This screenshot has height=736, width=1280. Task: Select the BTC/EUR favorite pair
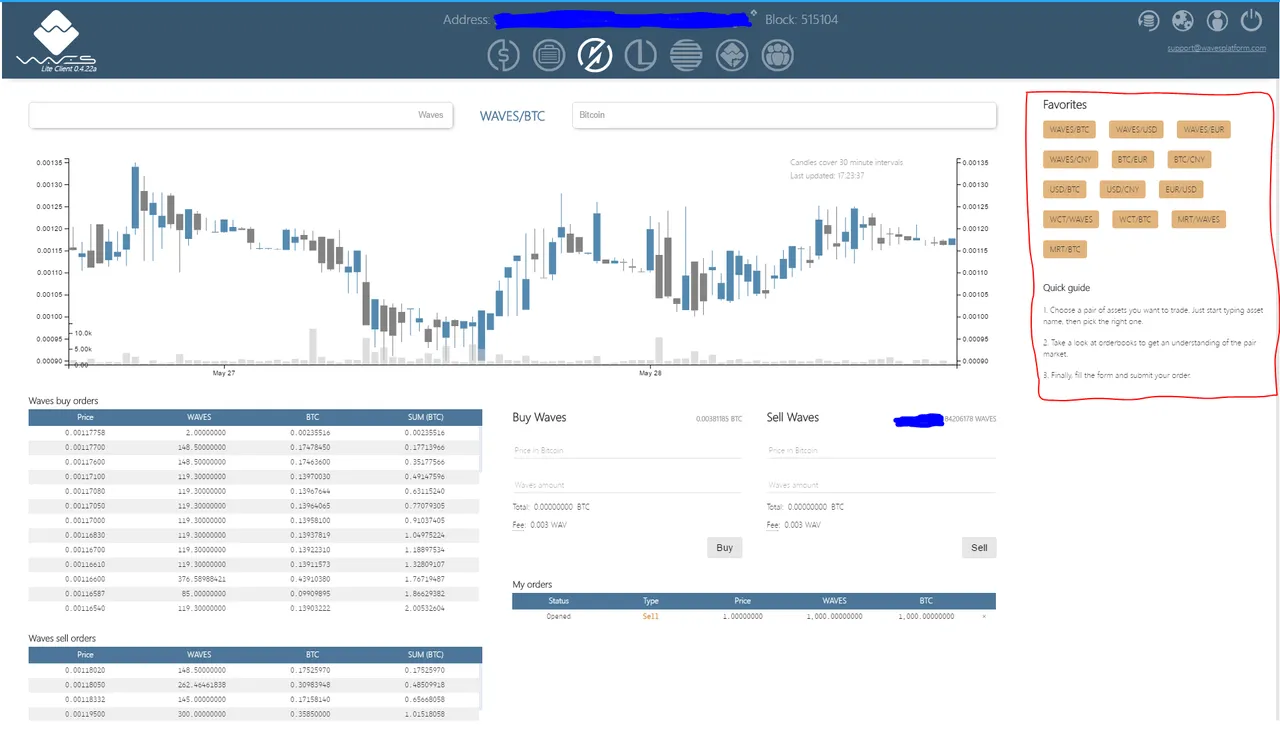[1133, 159]
